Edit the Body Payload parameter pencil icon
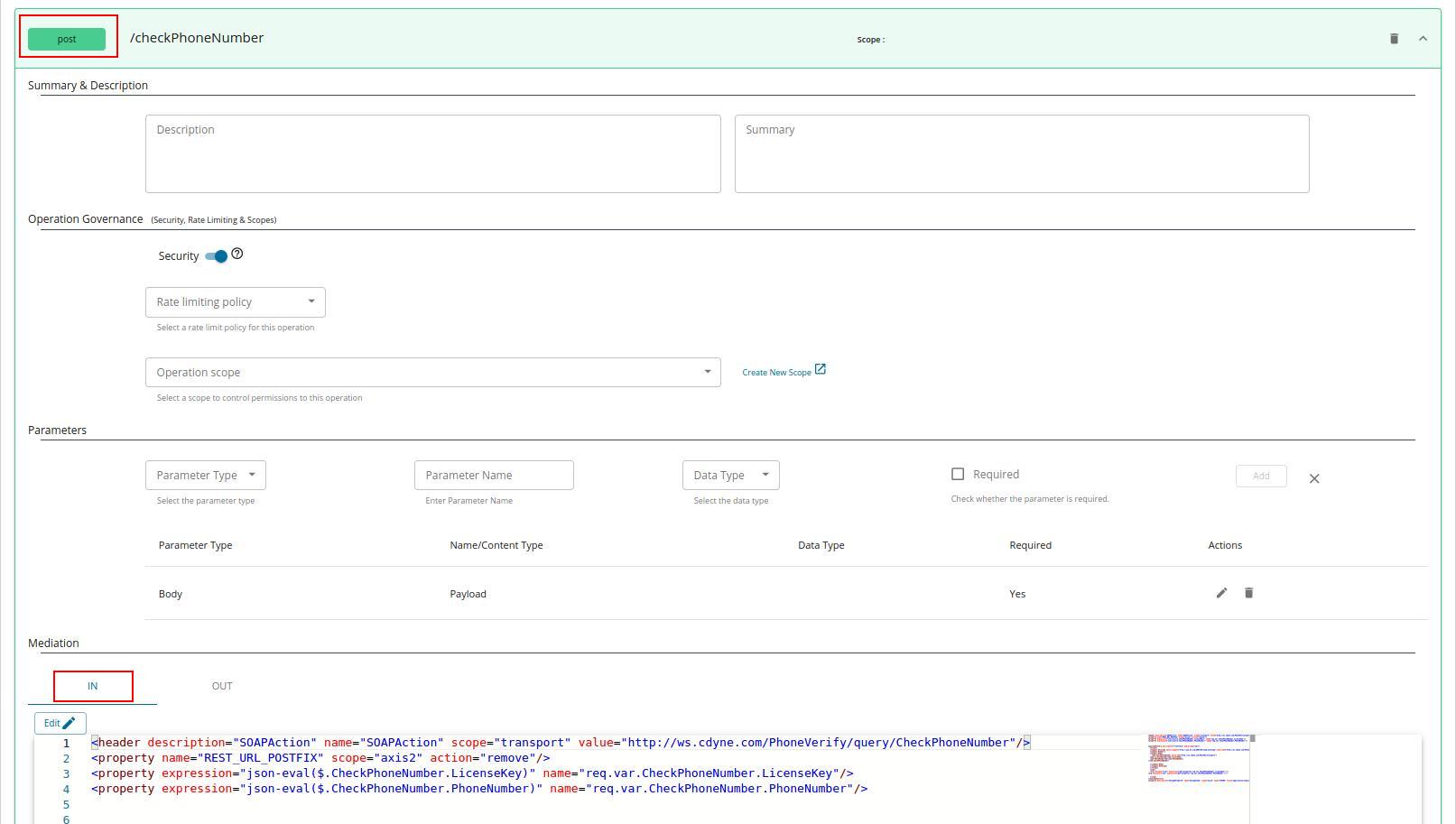The image size is (1456, 824). [x=1221, y=593]
